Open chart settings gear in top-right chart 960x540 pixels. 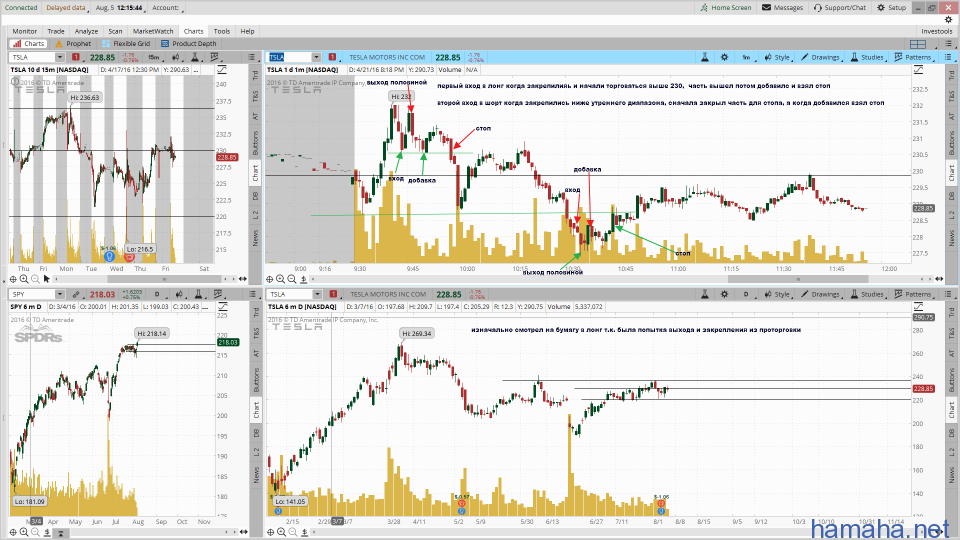[725, 57]
